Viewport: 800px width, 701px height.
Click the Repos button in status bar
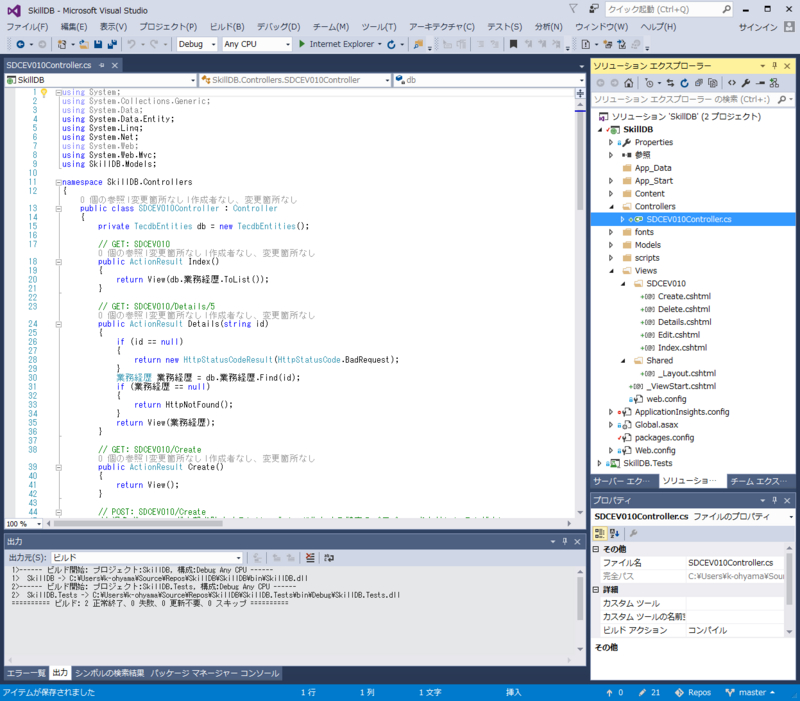(x=693, y=692)
